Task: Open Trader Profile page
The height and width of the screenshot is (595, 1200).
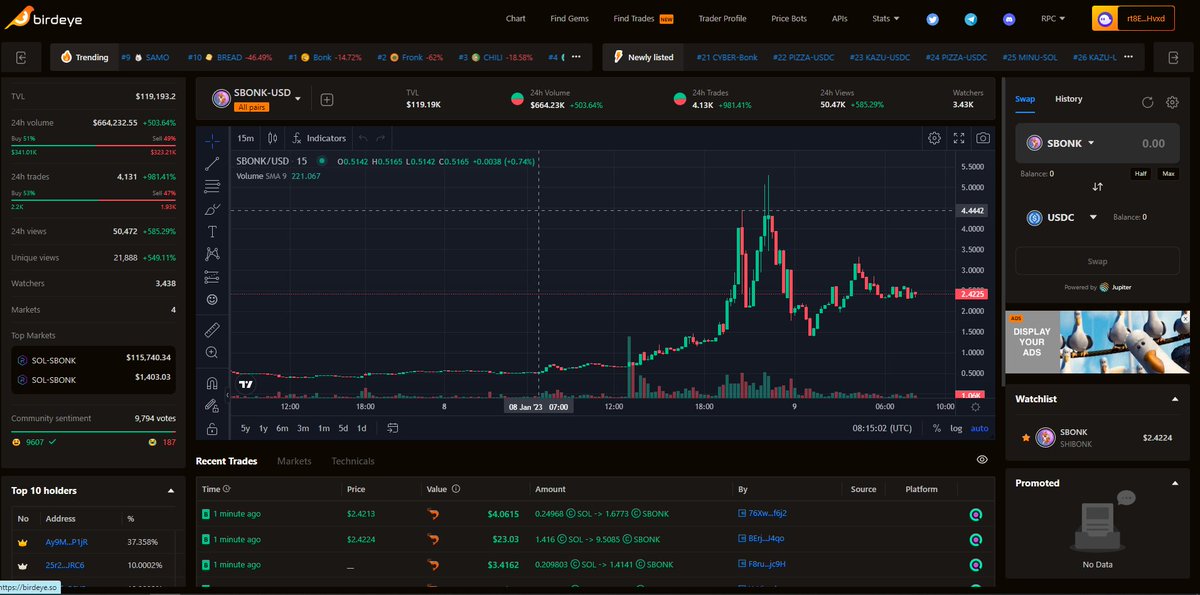Action: point(722,18)
